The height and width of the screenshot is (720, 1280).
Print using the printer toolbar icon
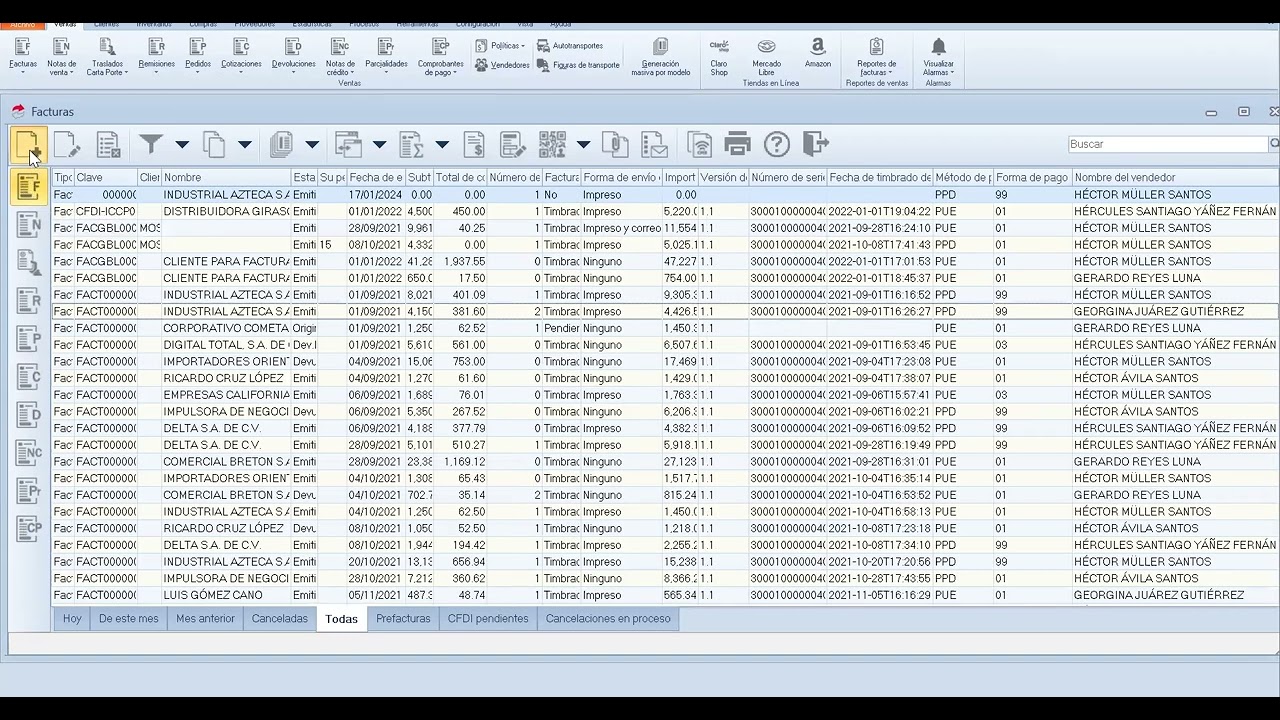tap(737, 144)
